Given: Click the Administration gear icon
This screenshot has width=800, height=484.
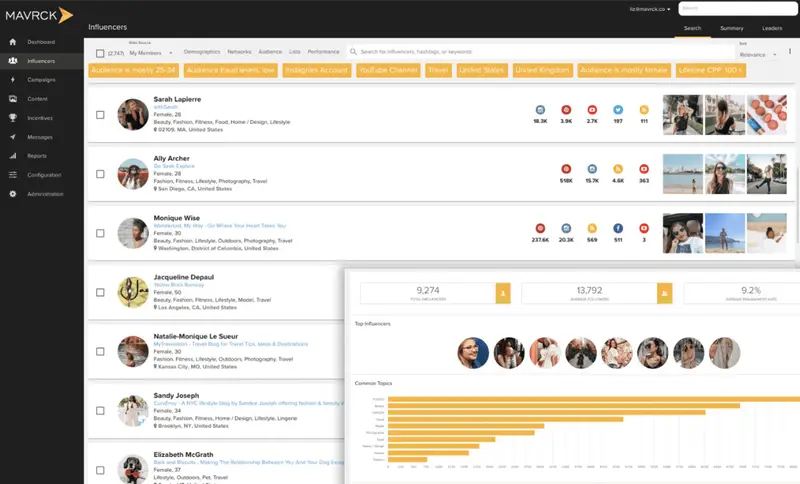Looking at the screenshot, I should click(12, 194).
